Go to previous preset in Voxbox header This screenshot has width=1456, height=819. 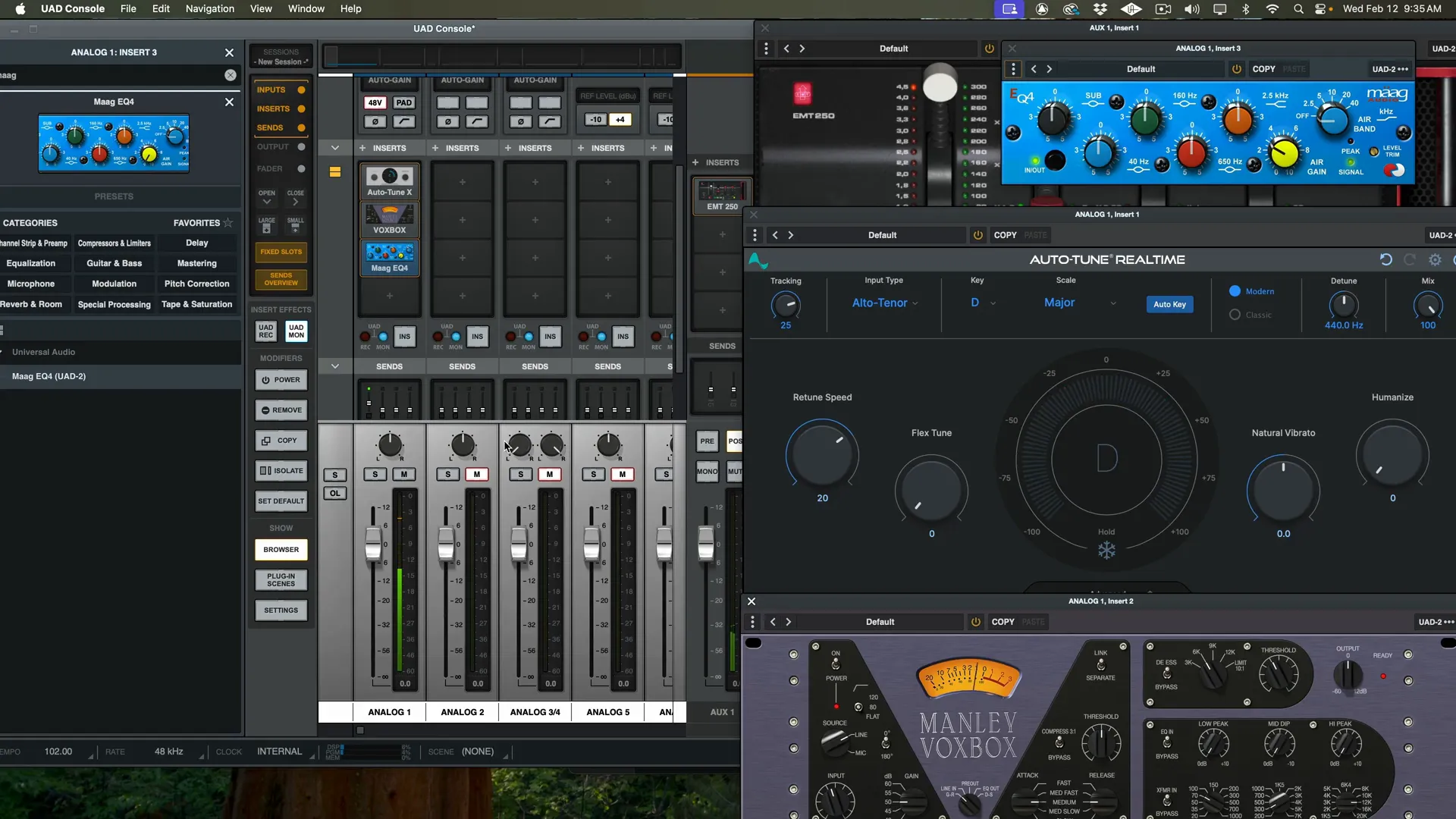coord(773,622)
